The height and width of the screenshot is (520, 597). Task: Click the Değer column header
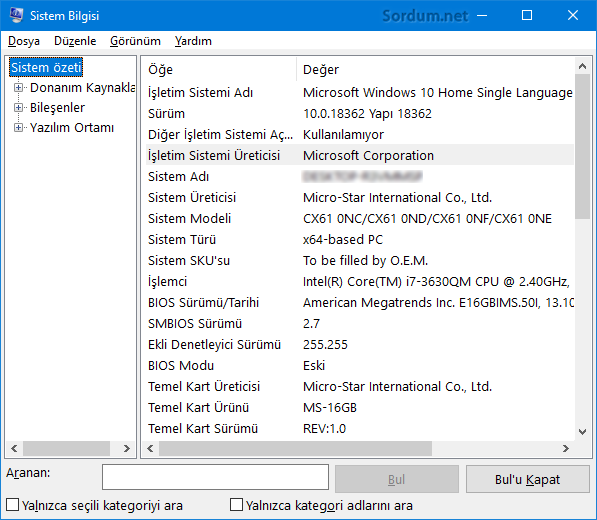(435, 70)
